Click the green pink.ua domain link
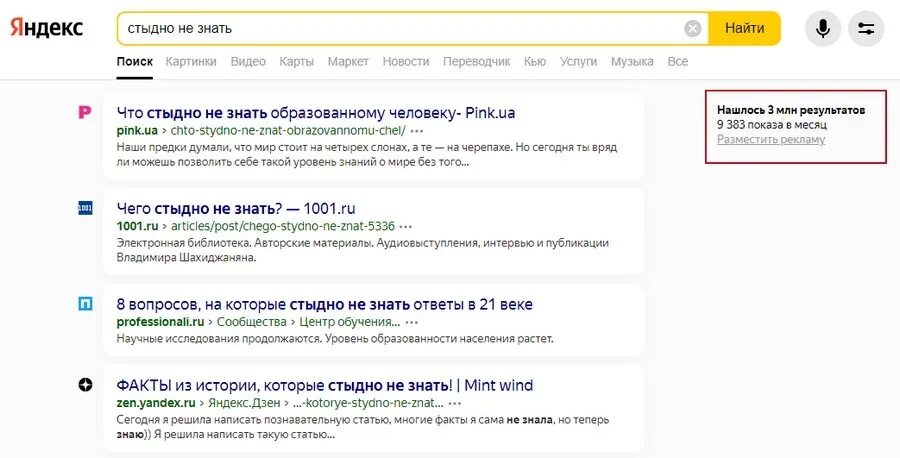The image size is (900, 458). coord(137,130)
